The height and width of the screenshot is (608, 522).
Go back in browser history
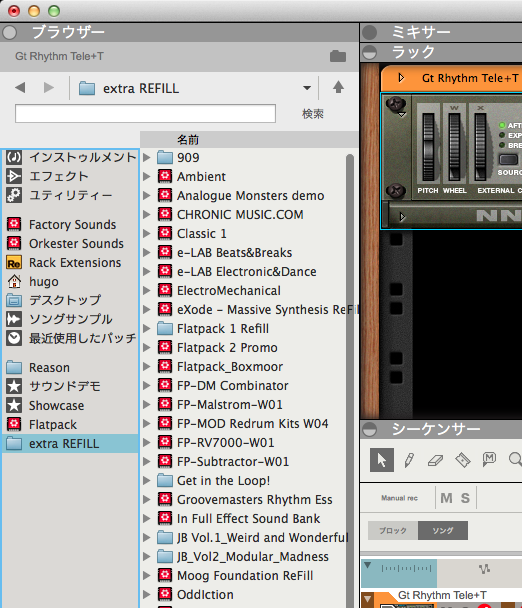pos(20,88)
